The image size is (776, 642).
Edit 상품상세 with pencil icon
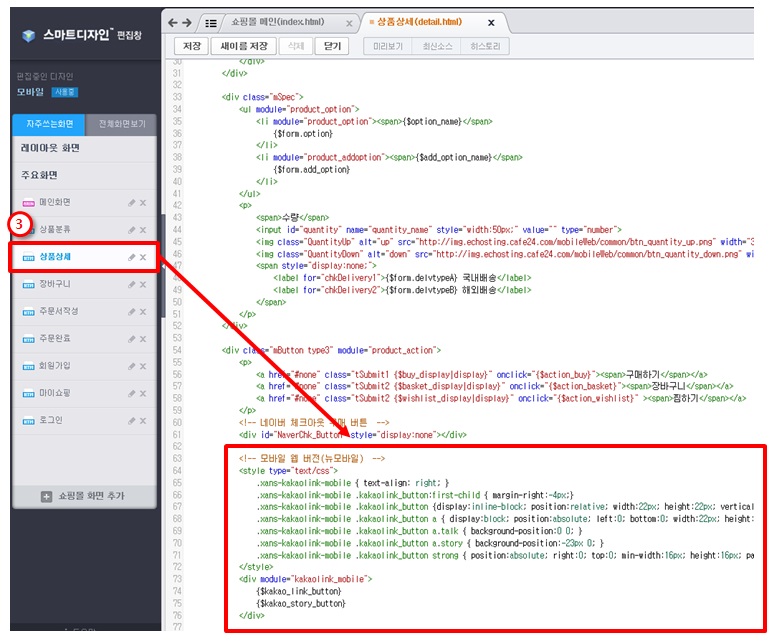(131, 257)
